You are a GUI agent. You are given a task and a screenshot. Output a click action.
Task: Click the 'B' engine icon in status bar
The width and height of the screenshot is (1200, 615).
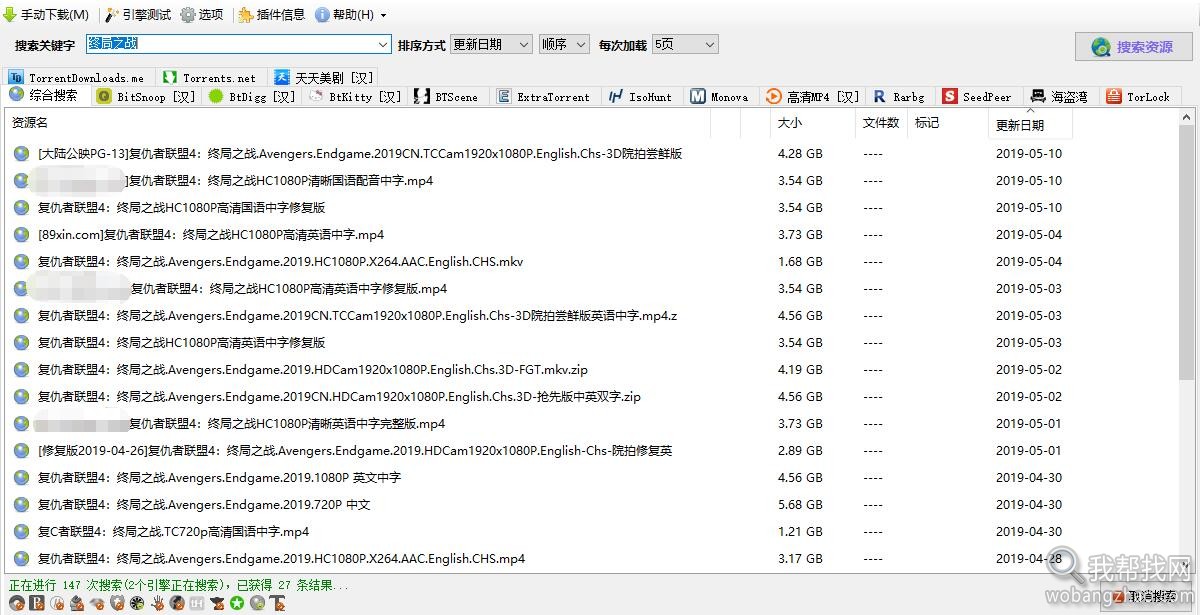point(37,603)
